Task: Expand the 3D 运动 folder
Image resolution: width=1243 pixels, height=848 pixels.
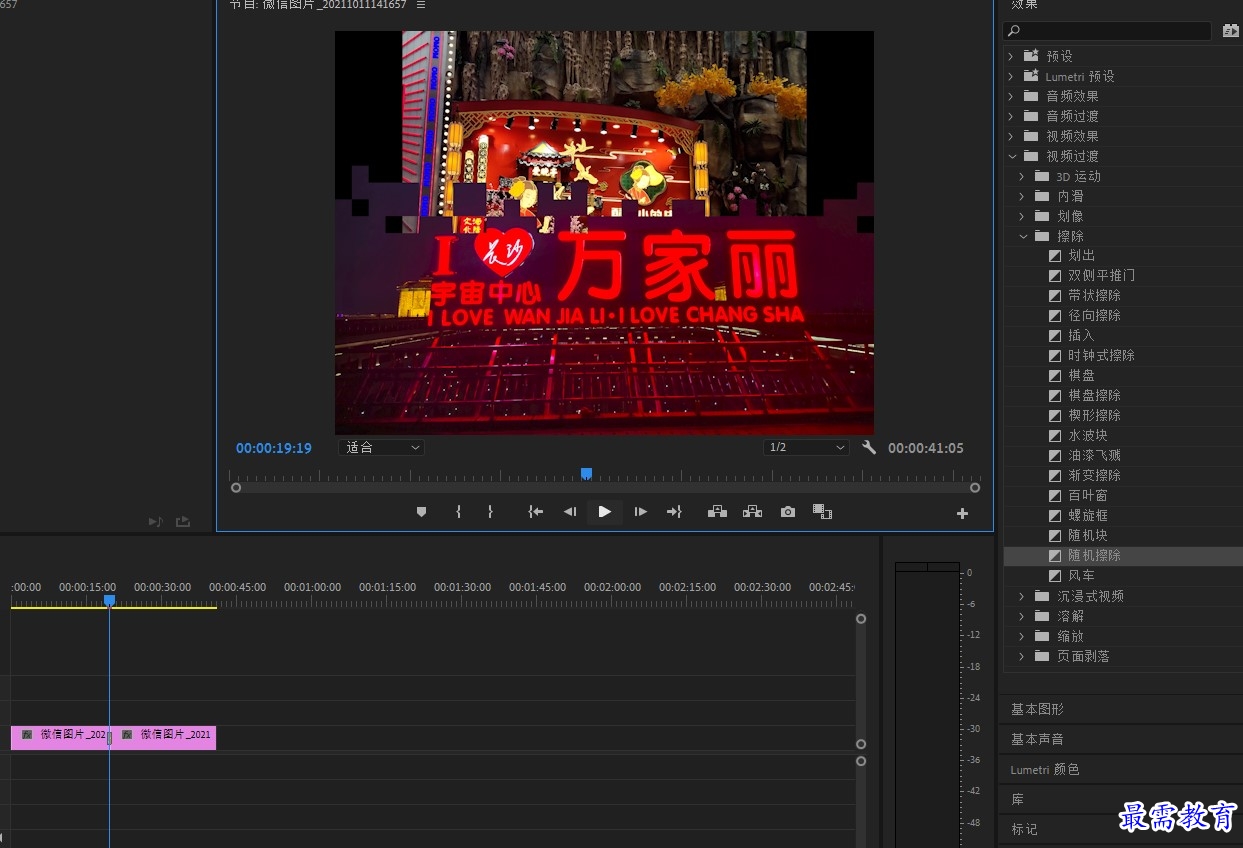Action: pos(1022,176)
